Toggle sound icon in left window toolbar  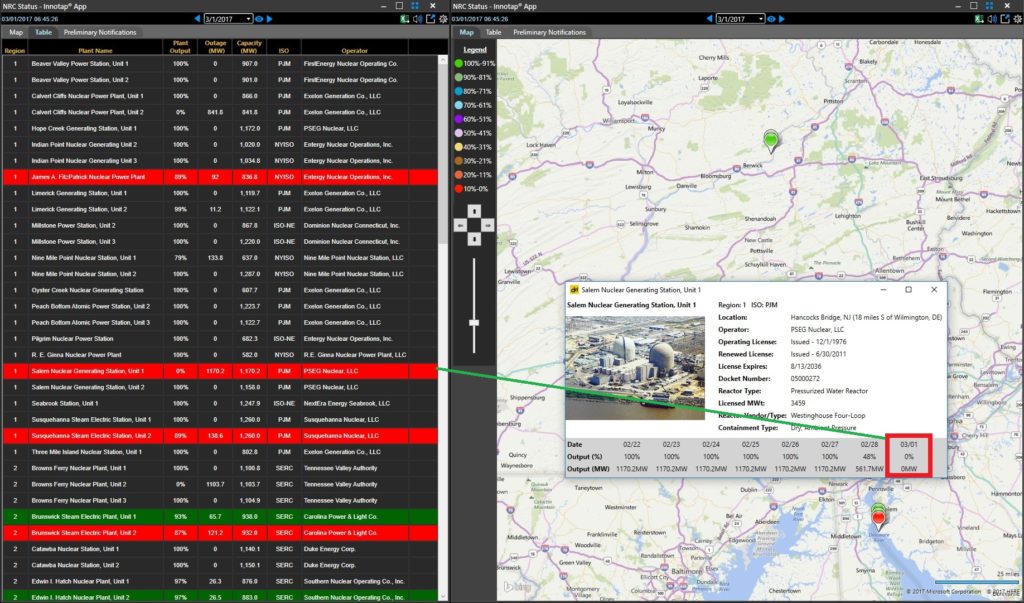pos(418,19)
